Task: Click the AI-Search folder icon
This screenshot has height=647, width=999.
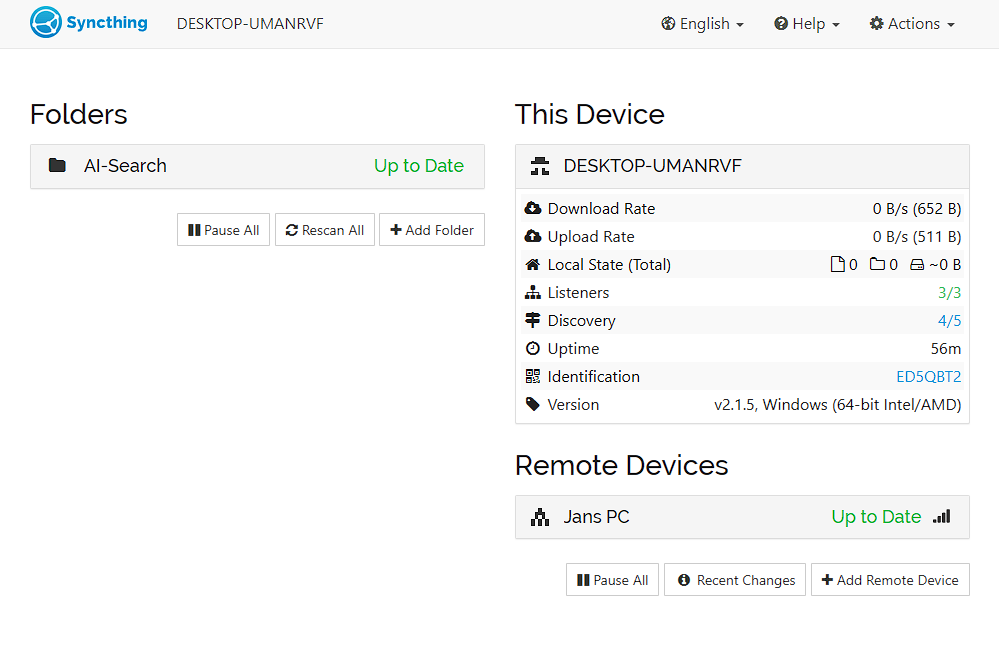Action: pyautogui.click(x=57, y=166)
